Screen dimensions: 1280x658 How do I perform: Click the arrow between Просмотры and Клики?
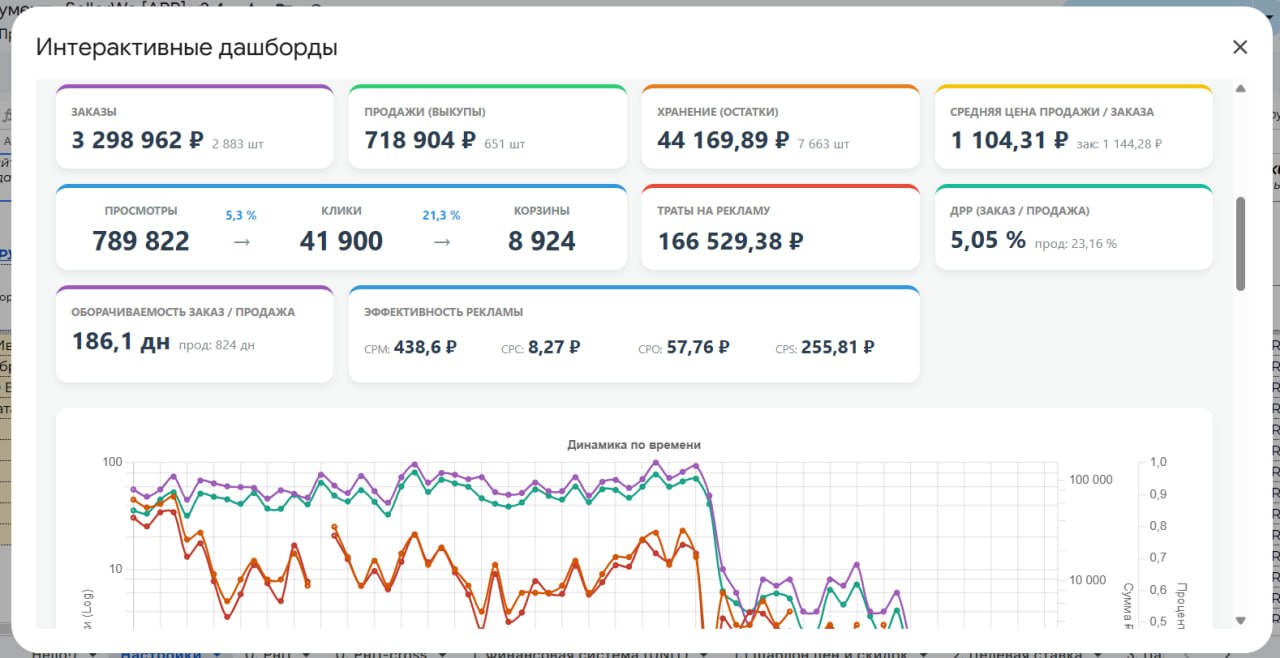241,242
